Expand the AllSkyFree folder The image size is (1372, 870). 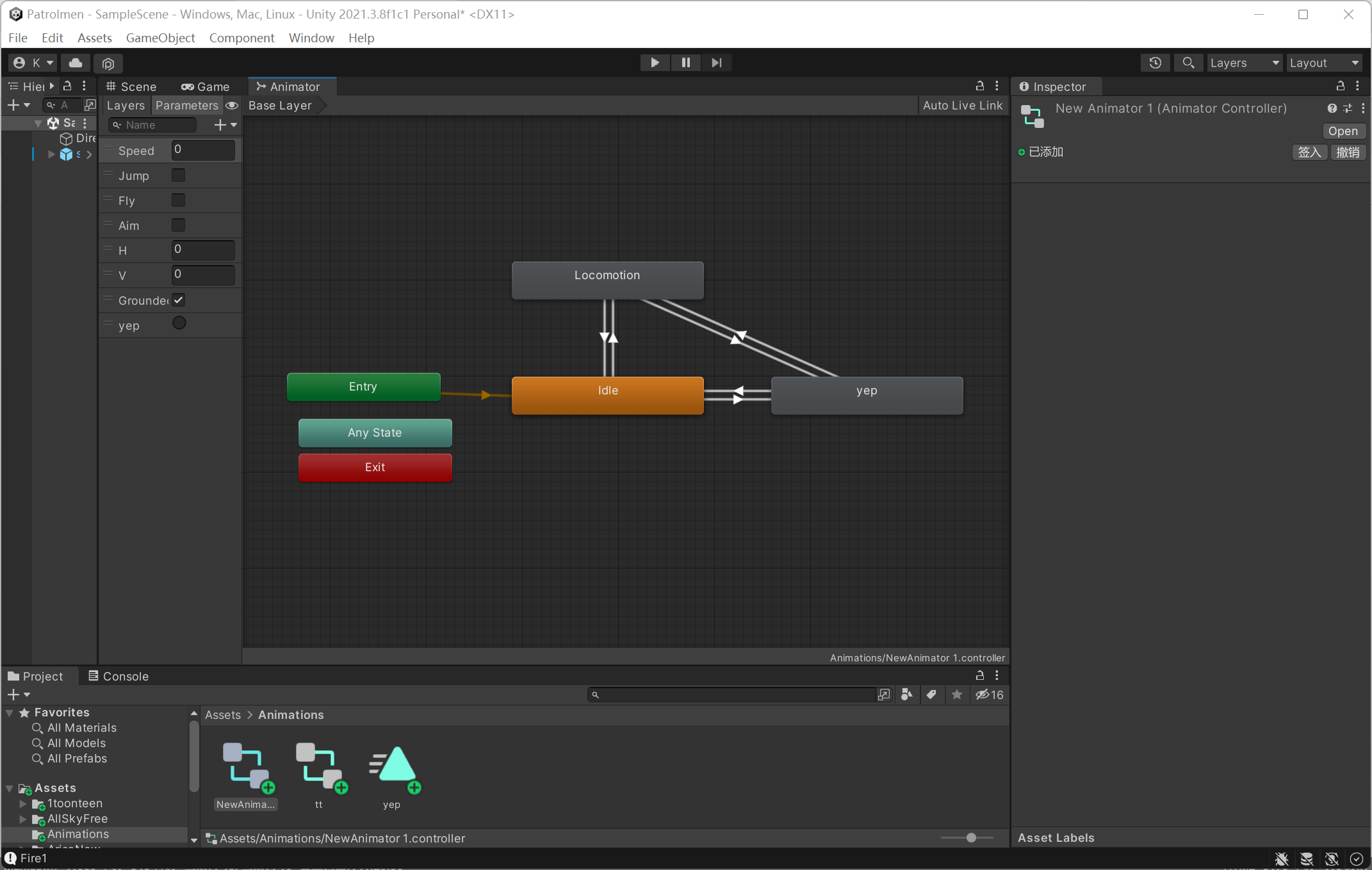tap(23, 819)
